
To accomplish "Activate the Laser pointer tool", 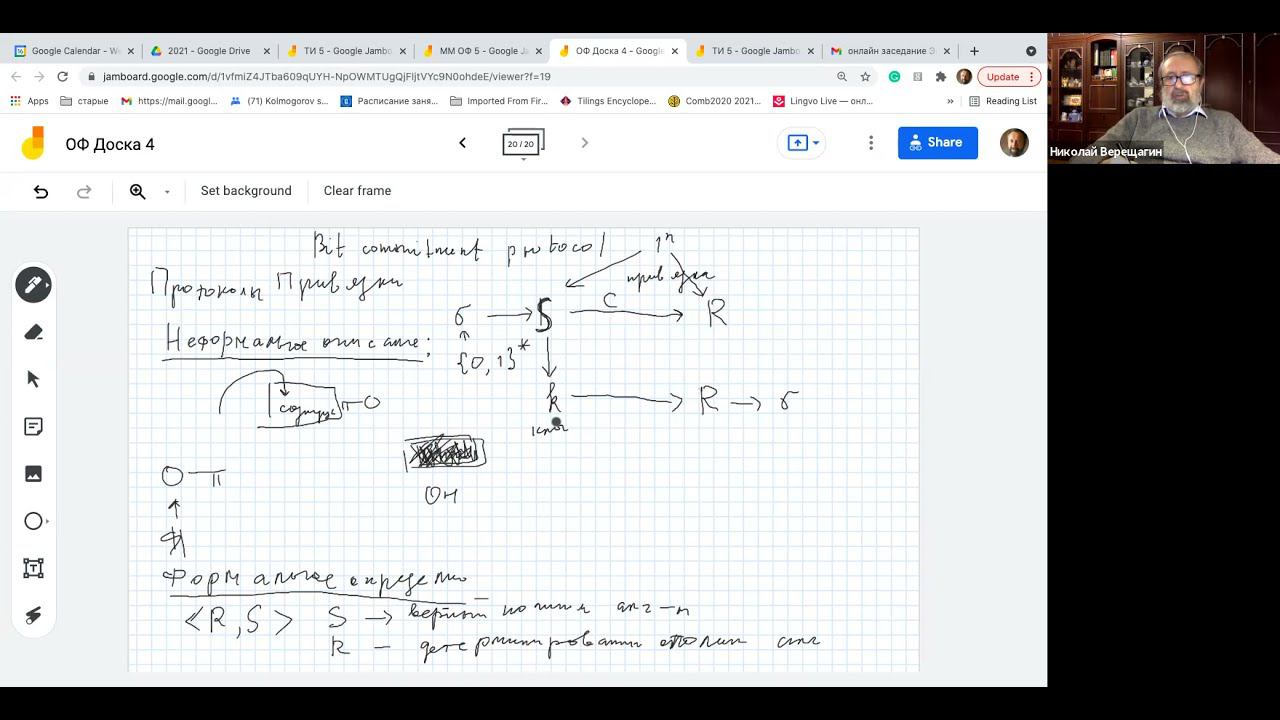I will (x=33, y=615).
